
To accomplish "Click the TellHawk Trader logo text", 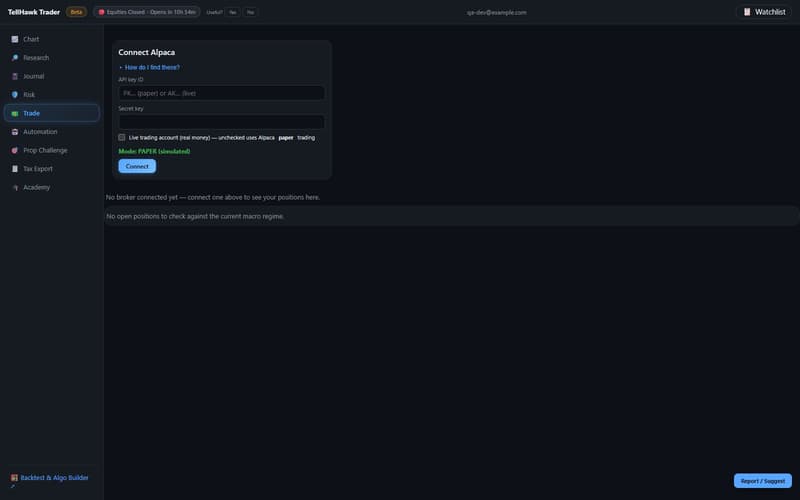I will (x=34, y=12).
